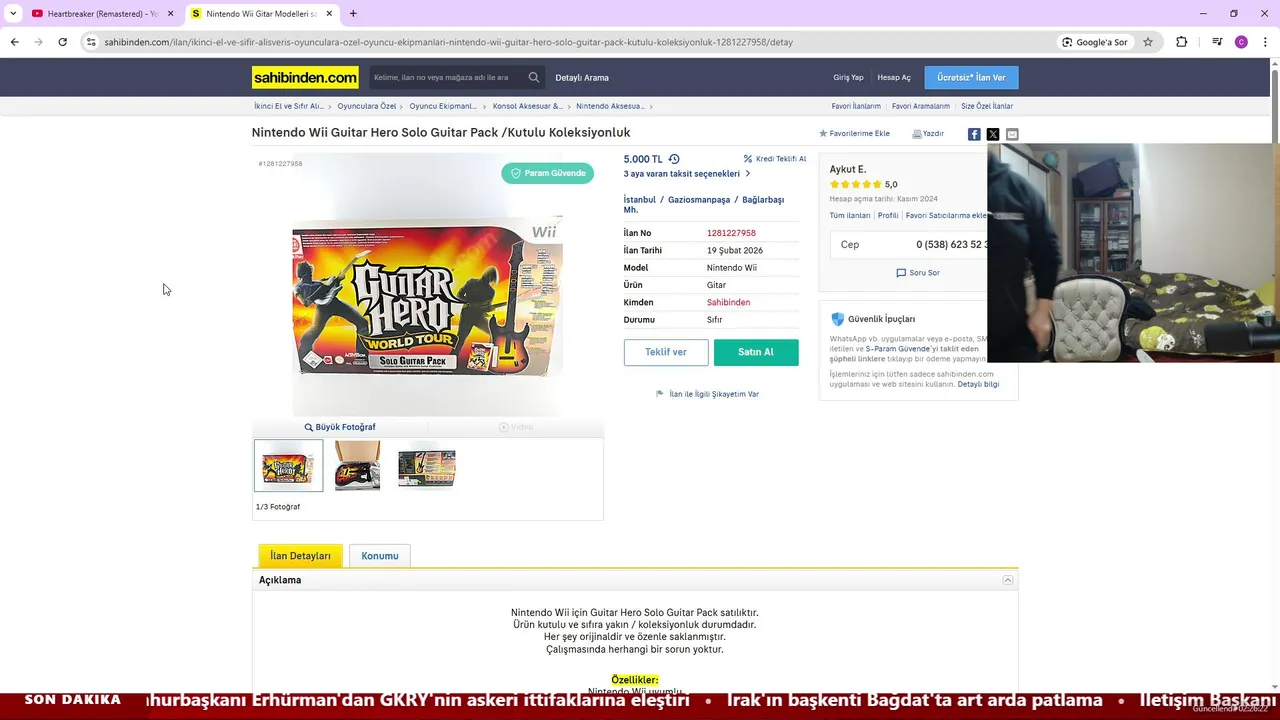1280x720 pixels.
Task: Click the Gaziosmanpaşa district link
Action: tap(699, 200)
